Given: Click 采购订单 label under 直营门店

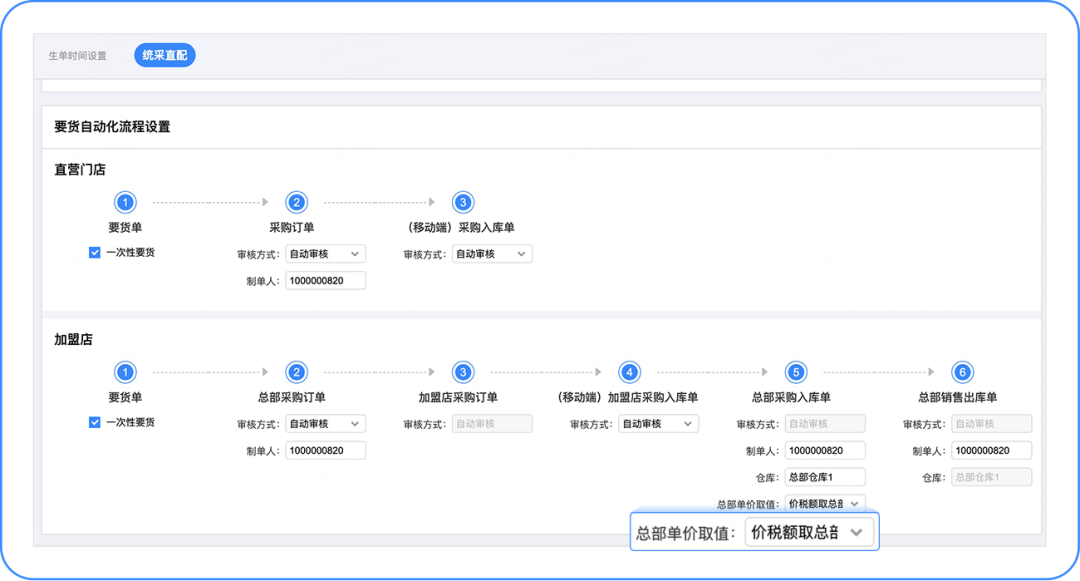Looking at the screenshot, I should (291, 227).
